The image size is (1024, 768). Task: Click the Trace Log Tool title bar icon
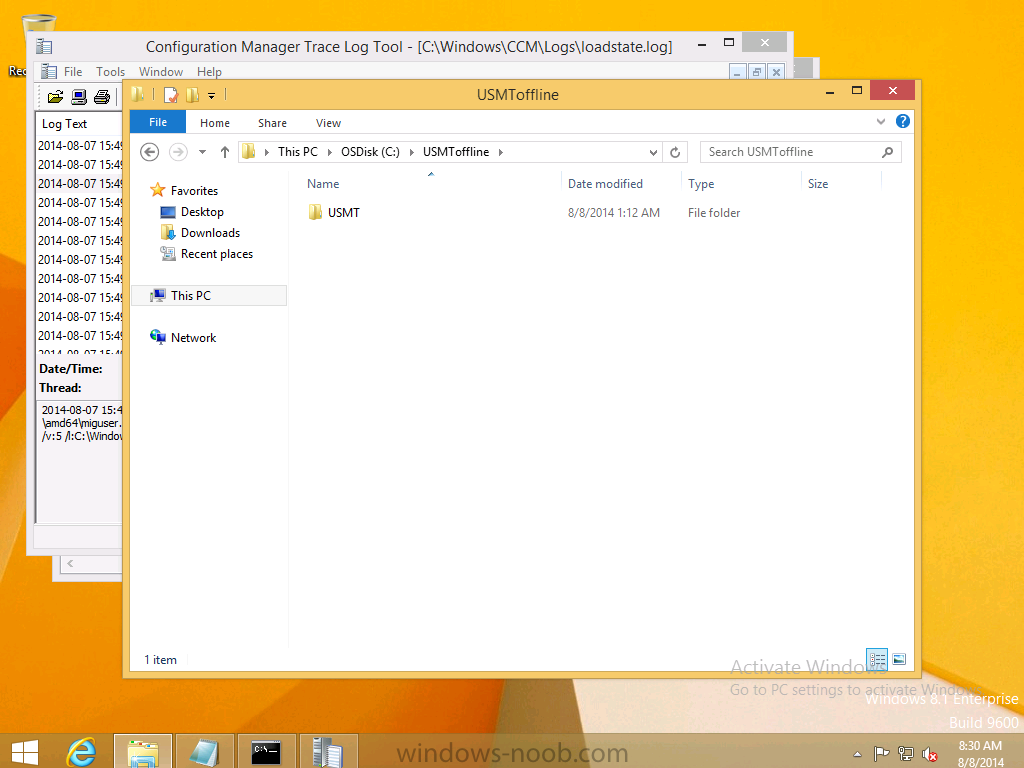(44, 46)
